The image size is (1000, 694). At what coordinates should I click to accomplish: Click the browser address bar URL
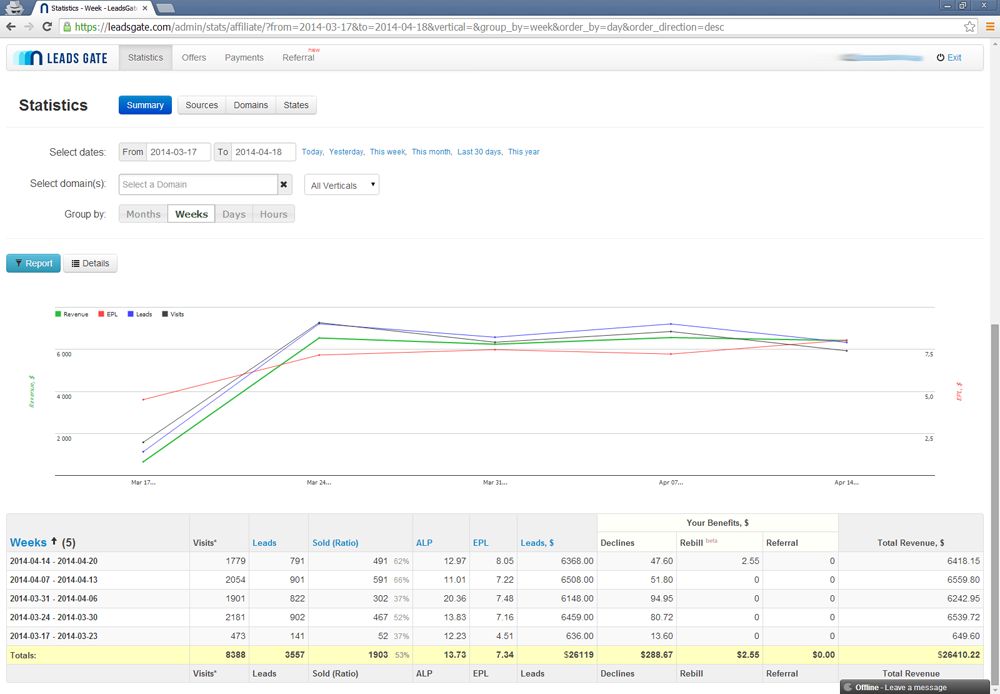(399, 27)
